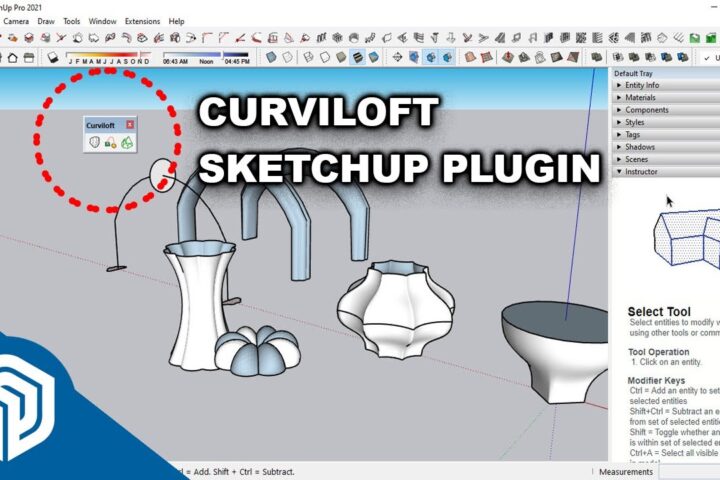Image resolution: width=720 pixels, height=480 pixels.
Task: Expand the Components panel
Action: 666,110
